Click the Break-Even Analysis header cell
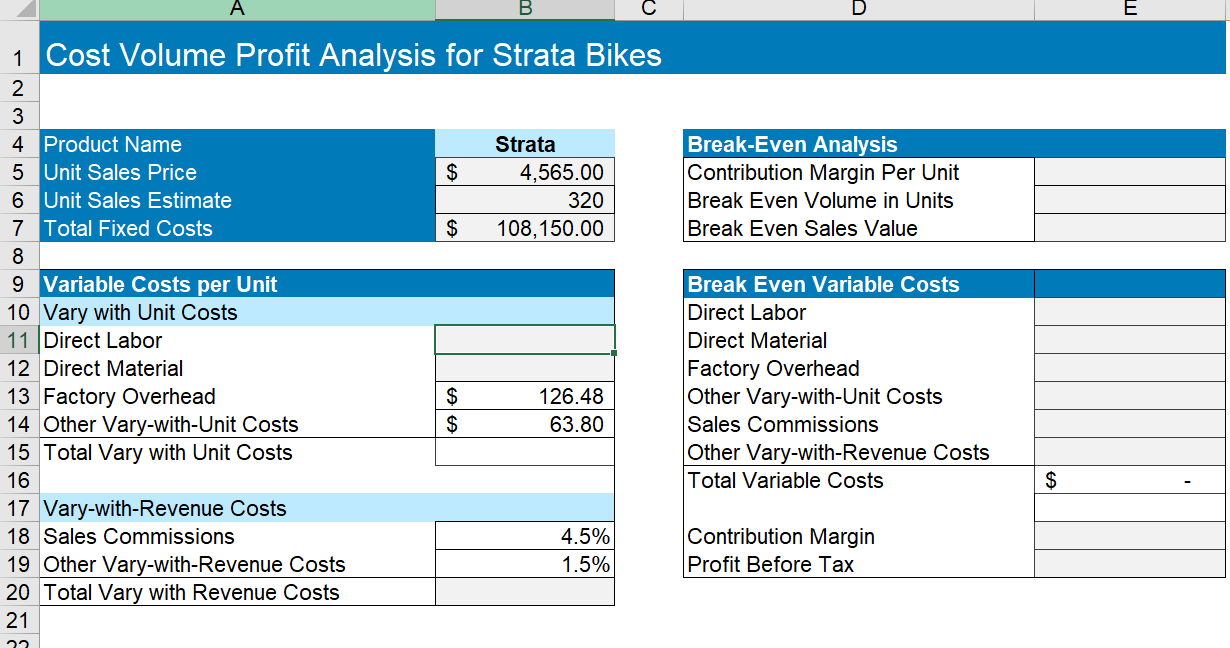The height and width of the screenshot is (648, 1230). [858, 144]
